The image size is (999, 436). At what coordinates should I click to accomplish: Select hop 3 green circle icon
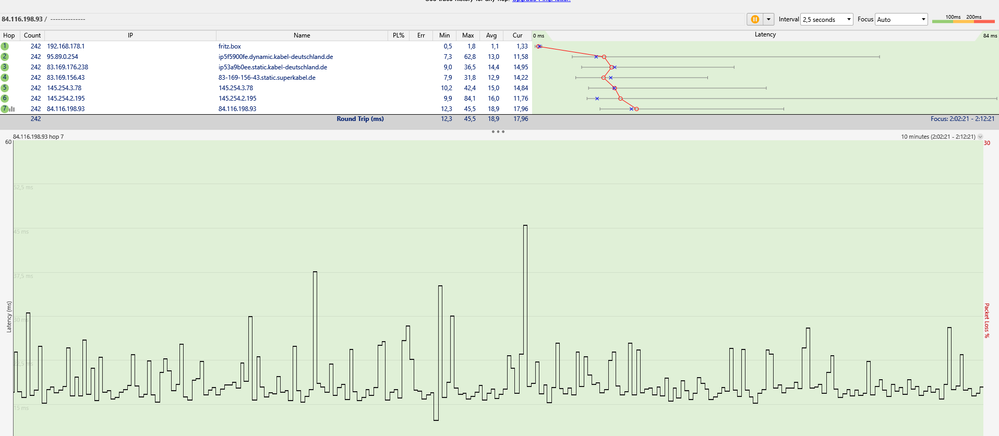(5, 67)
